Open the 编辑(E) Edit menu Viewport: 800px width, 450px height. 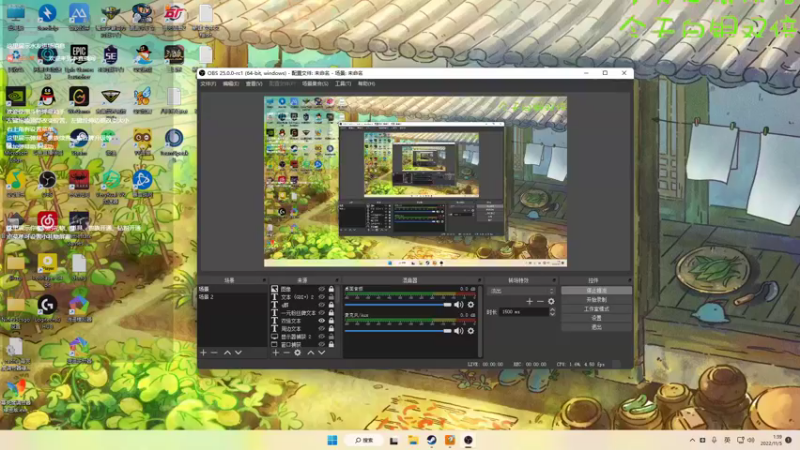tap(231, 84)
